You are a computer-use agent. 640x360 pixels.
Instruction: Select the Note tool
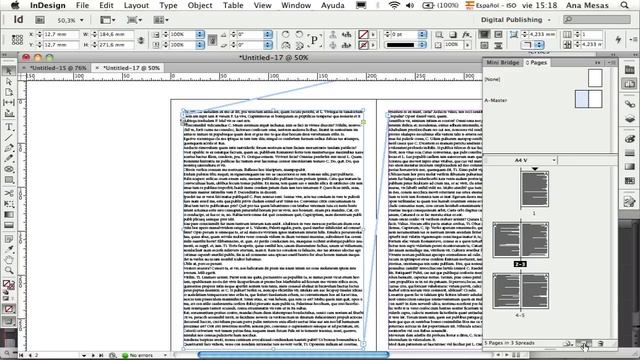[x=9, y=239]
